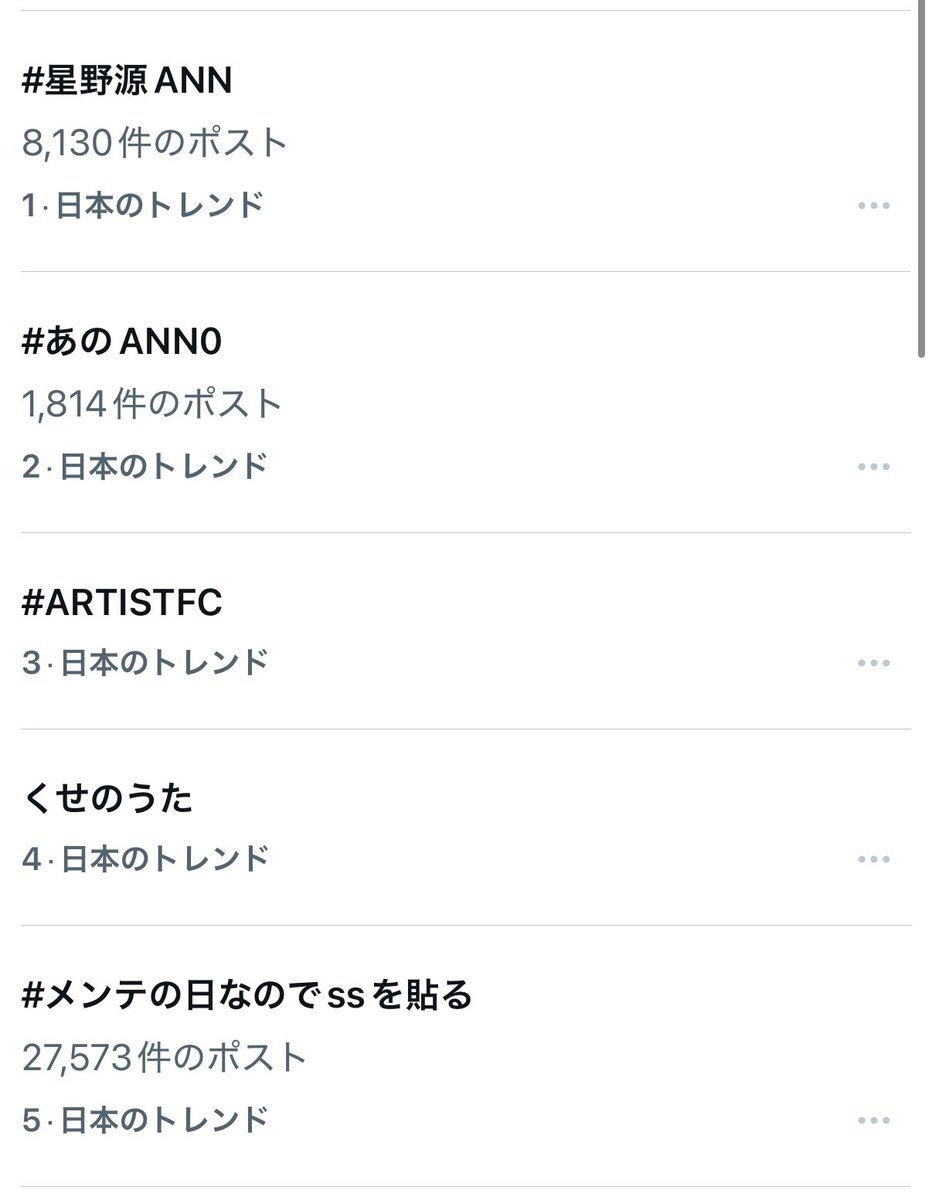Screen dimensions: 932x1200
Task: Open more options for くせのうた trend
Action: point(873,859)
